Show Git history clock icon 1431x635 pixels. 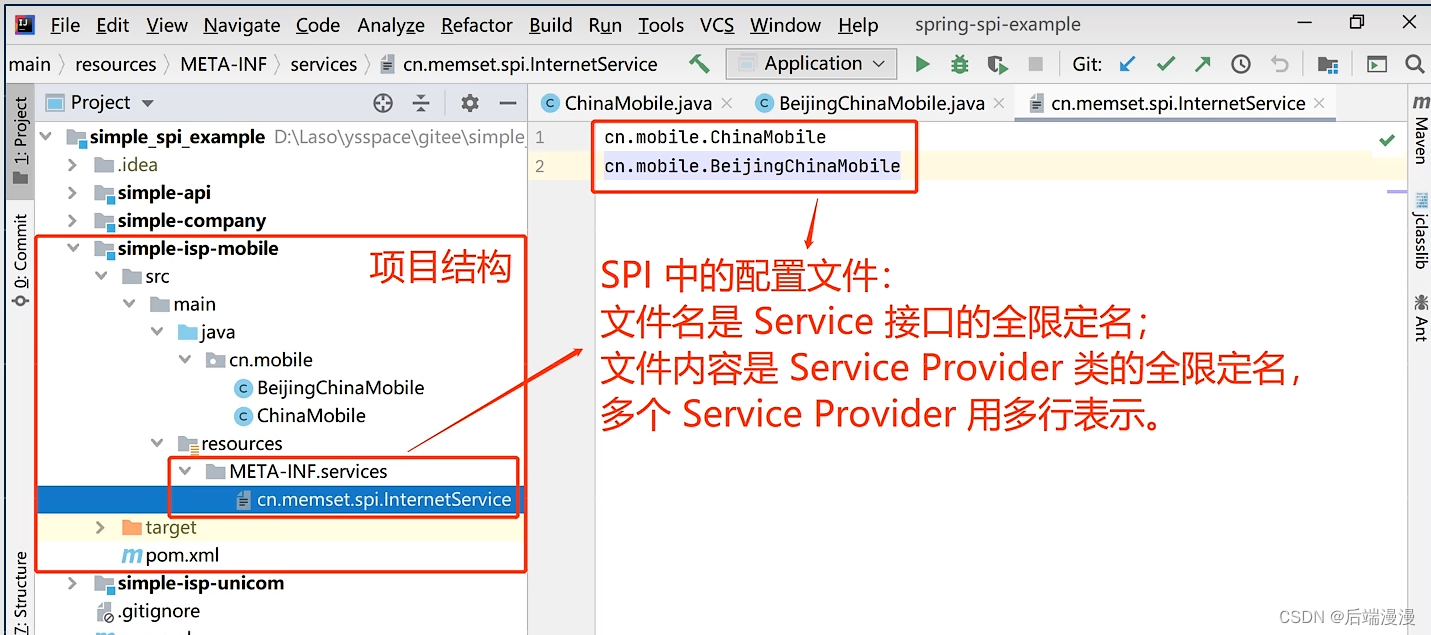[1241, 64]
